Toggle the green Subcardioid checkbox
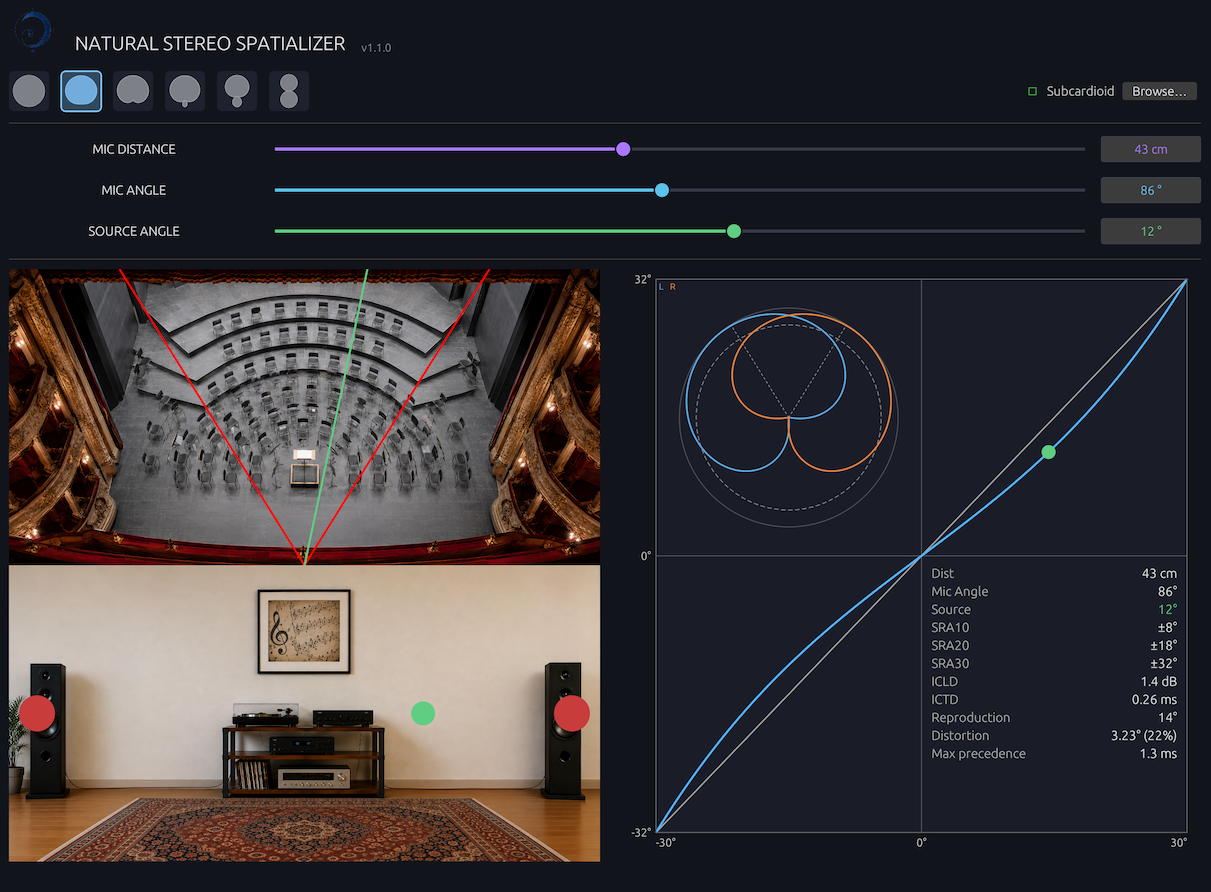The image size is (1211, 892). [x=1033, y=91]
